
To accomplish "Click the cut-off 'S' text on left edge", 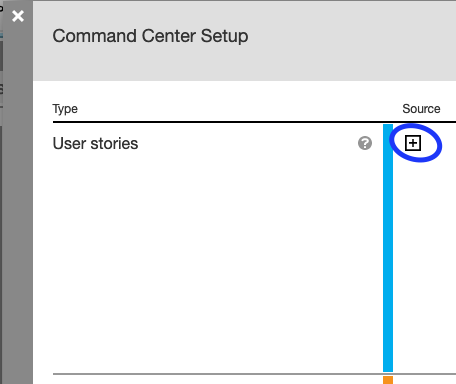I will [1, 89].
